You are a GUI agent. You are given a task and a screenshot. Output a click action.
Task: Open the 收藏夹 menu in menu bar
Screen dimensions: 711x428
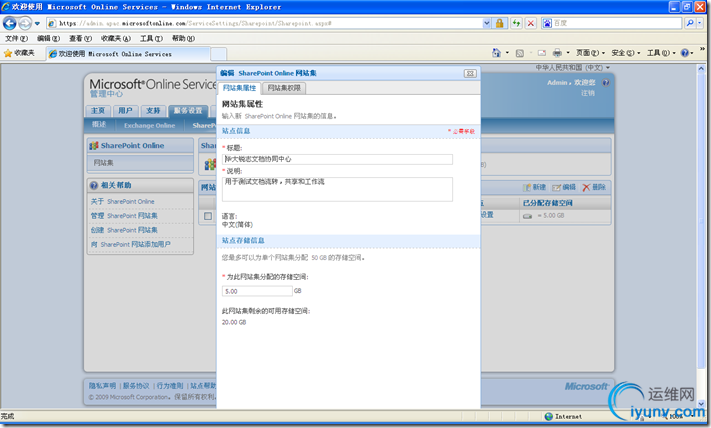(116, 39)
